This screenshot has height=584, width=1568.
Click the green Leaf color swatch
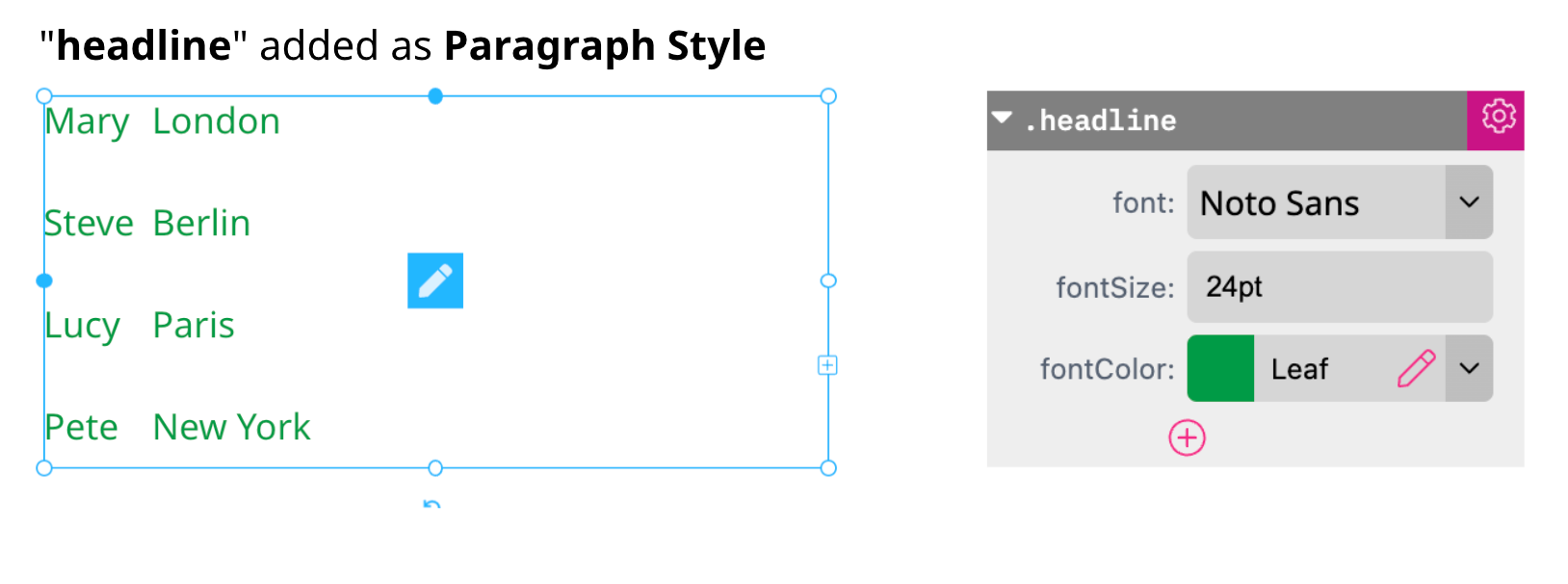coord(1219,368)
